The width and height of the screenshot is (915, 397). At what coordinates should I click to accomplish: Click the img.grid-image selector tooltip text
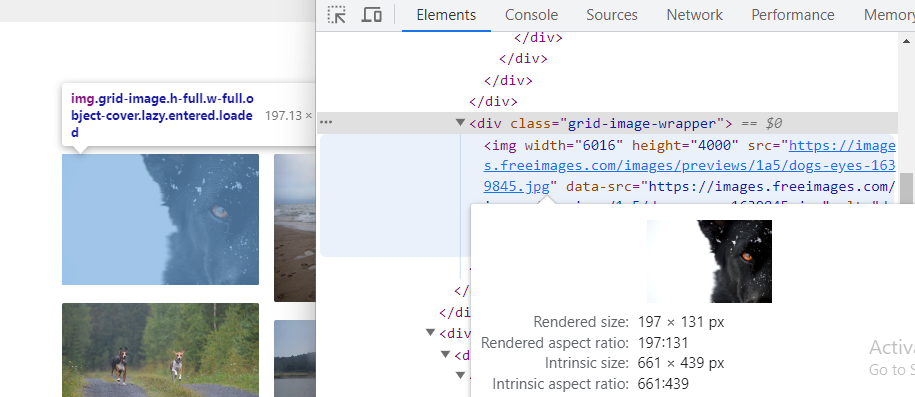pyautogui.click(x=162, y=116)
